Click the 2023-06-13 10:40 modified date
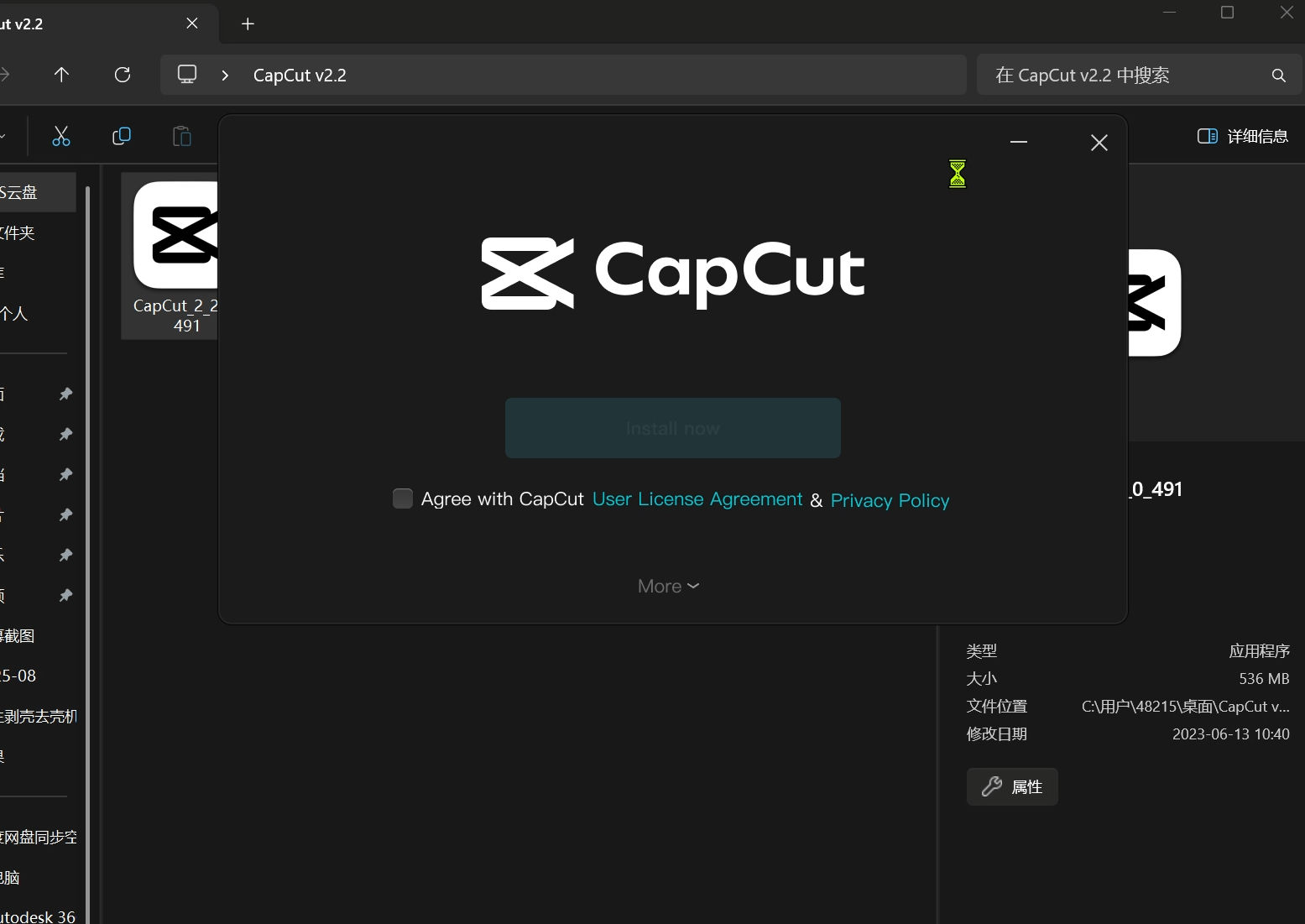Image resolution: width=1305 pixels, height=924 pixels. [1230, 734]
